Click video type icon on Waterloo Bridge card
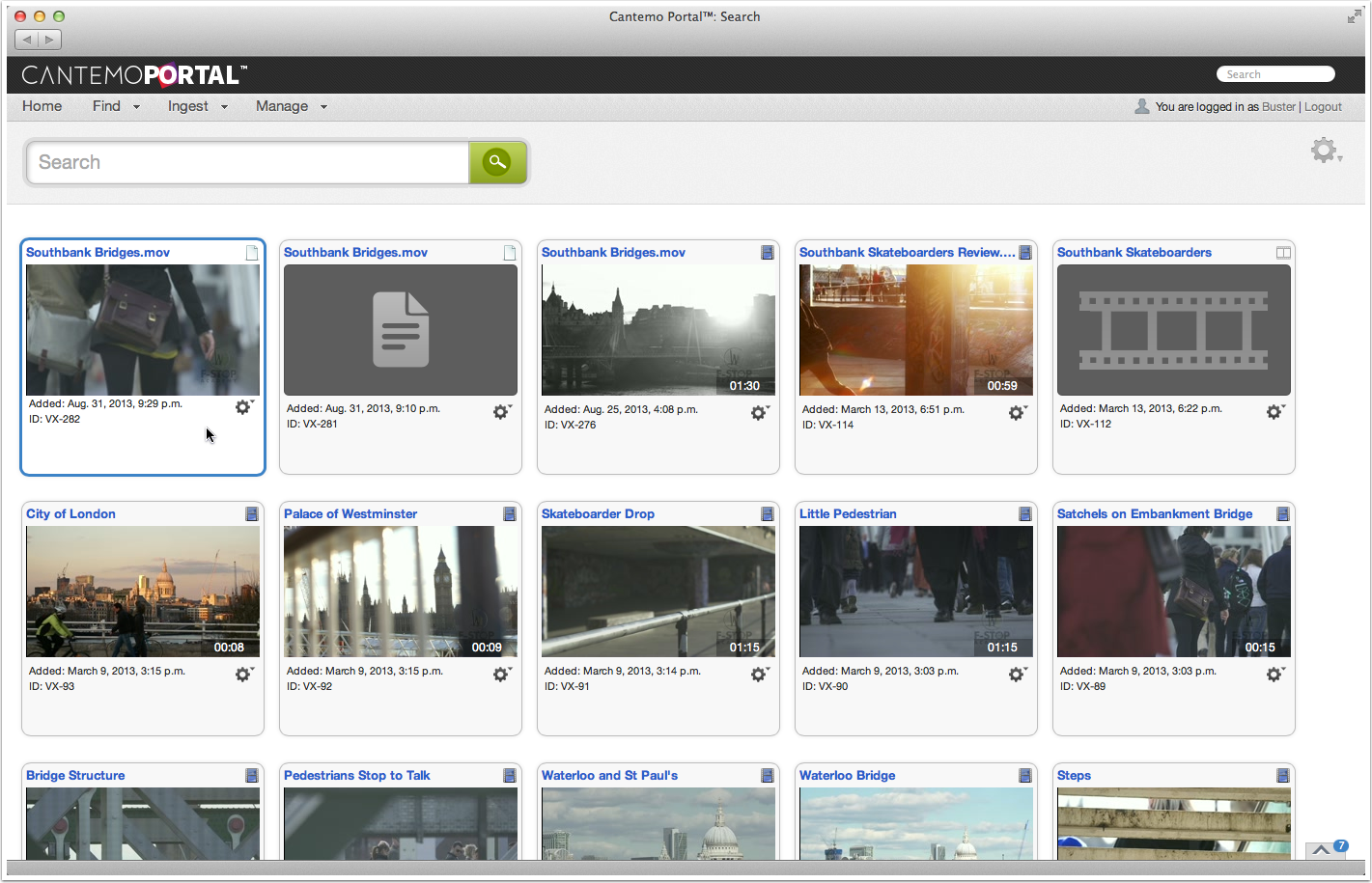Viewport: 1372px width, 883px height. (x=1025, y=776)
